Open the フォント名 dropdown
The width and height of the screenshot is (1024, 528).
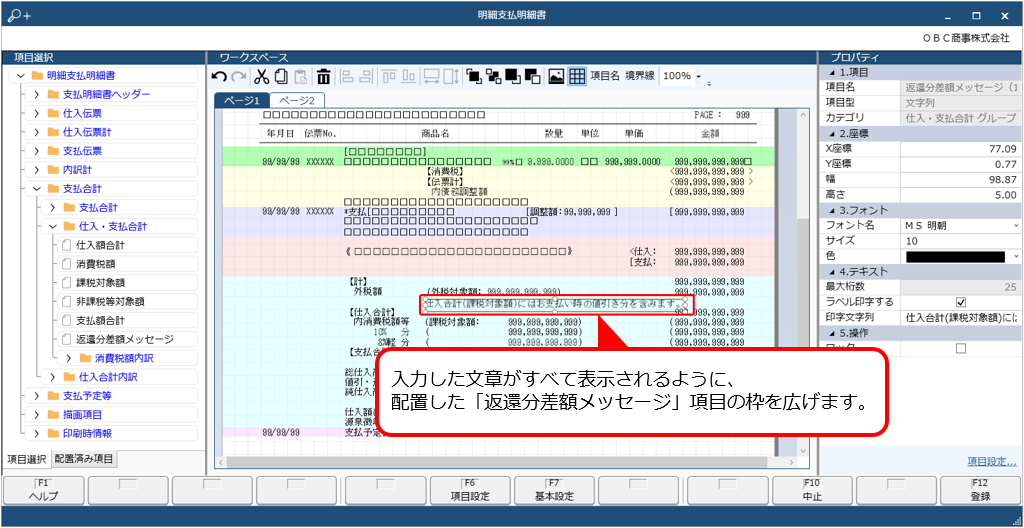click(1016, 225)
